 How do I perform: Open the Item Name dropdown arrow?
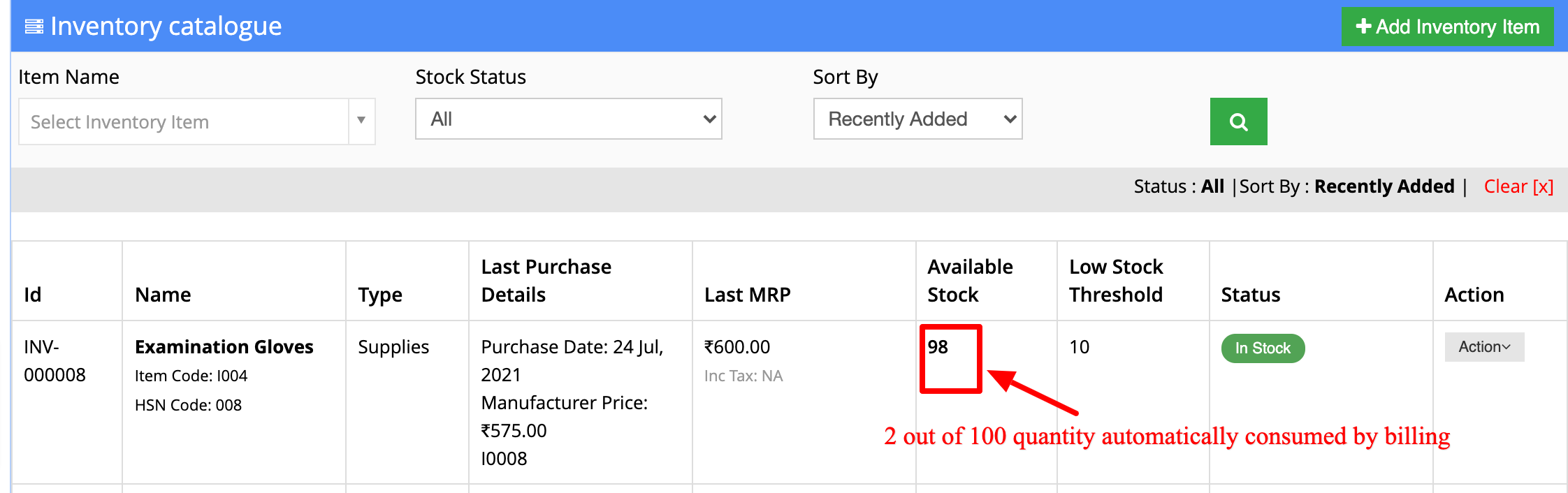click(x=361, y=122)
